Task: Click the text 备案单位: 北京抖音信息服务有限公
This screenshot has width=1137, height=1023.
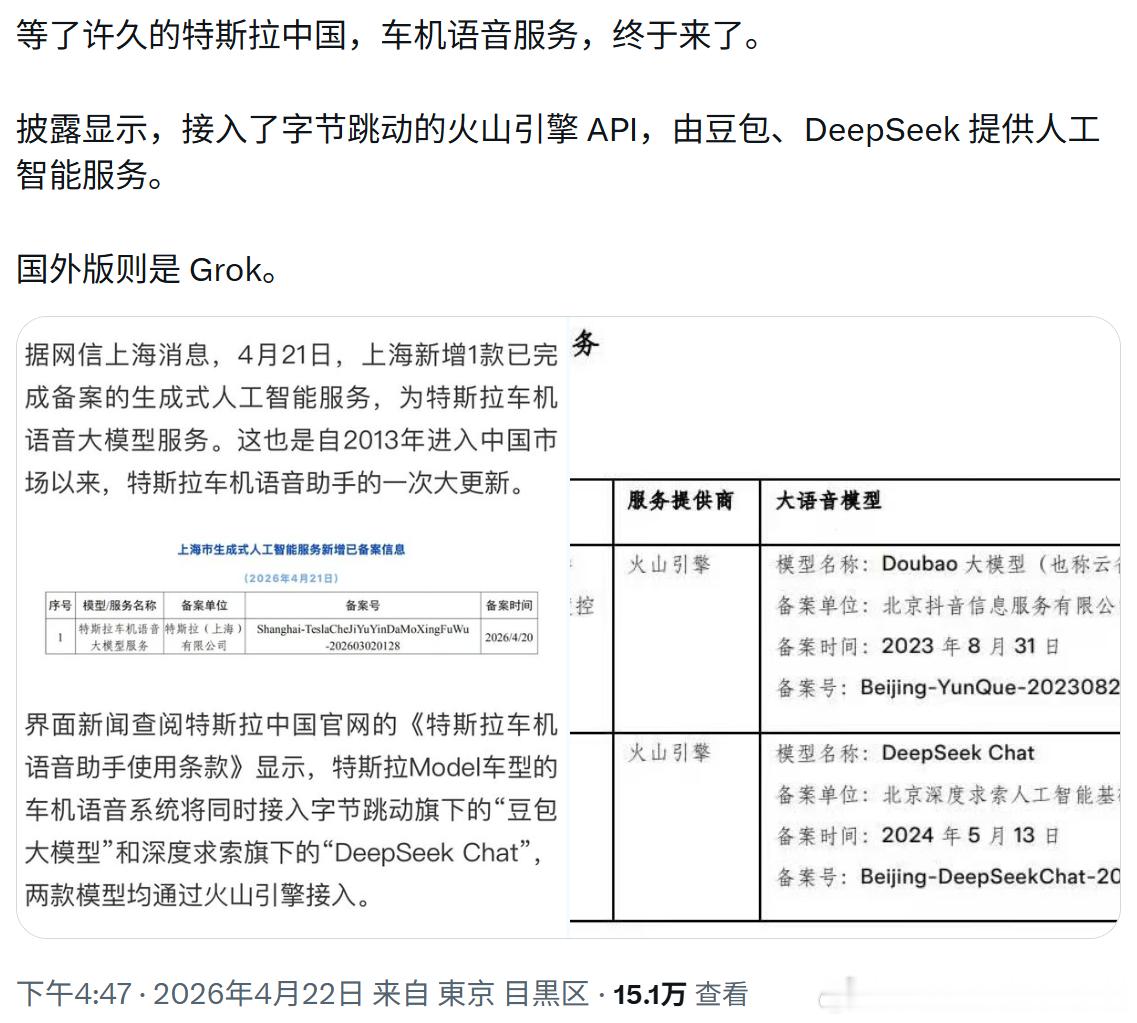Action: click(x=946, y=605)
